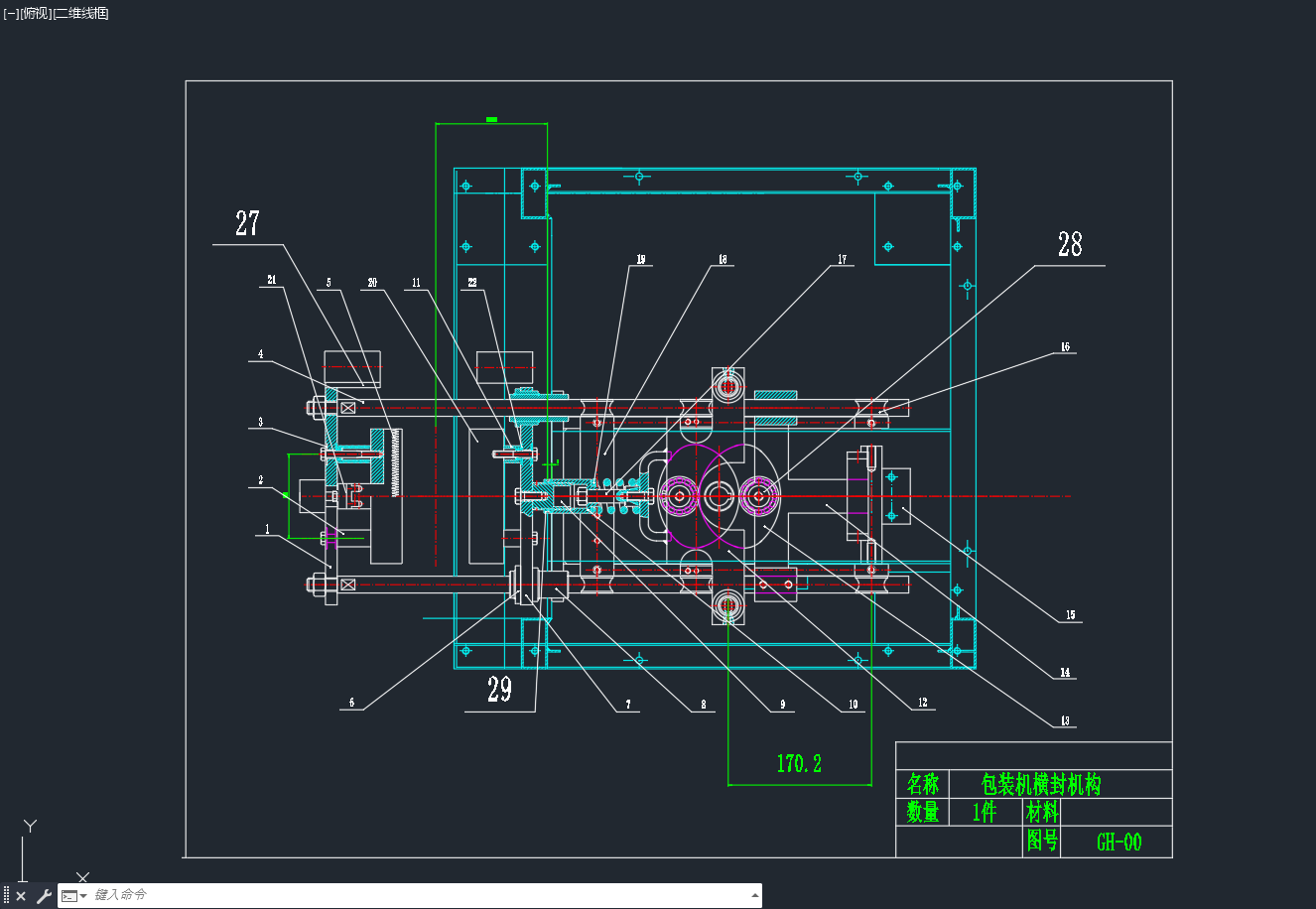
Task: Select part callout number 21
Action: [x=272, y=280]
